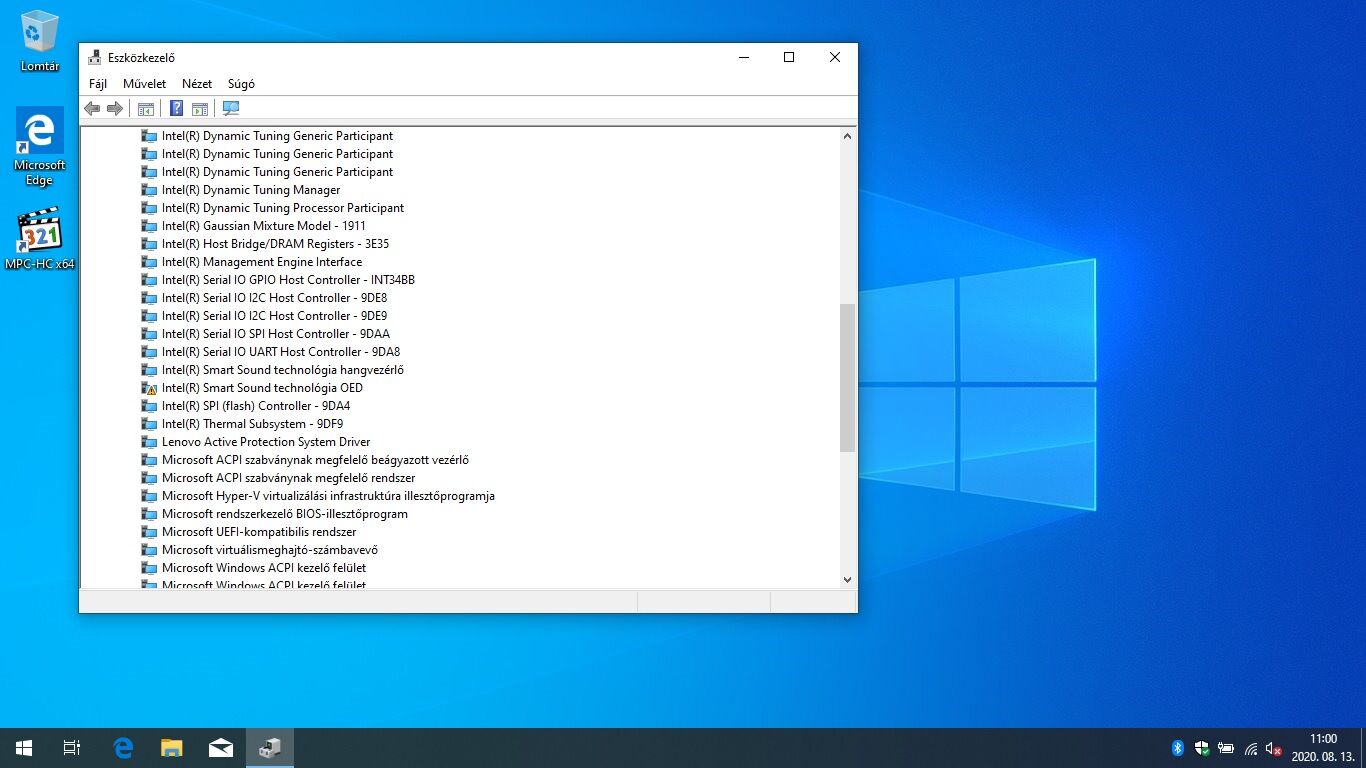Click the vertical scrollbar thumb in device list

pyautogui.click(x=847, y=378)
